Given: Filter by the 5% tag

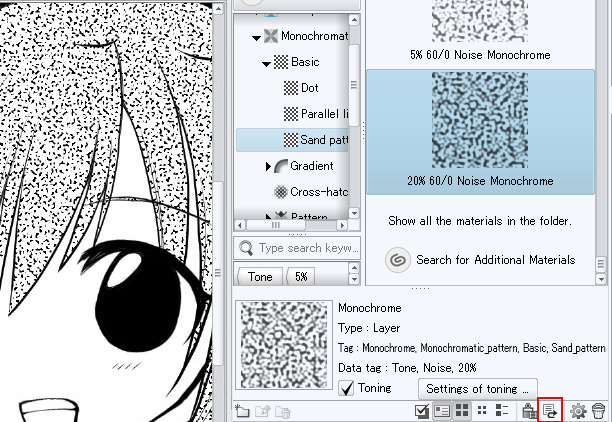Looking at the screenshot, I should point(301,277).
